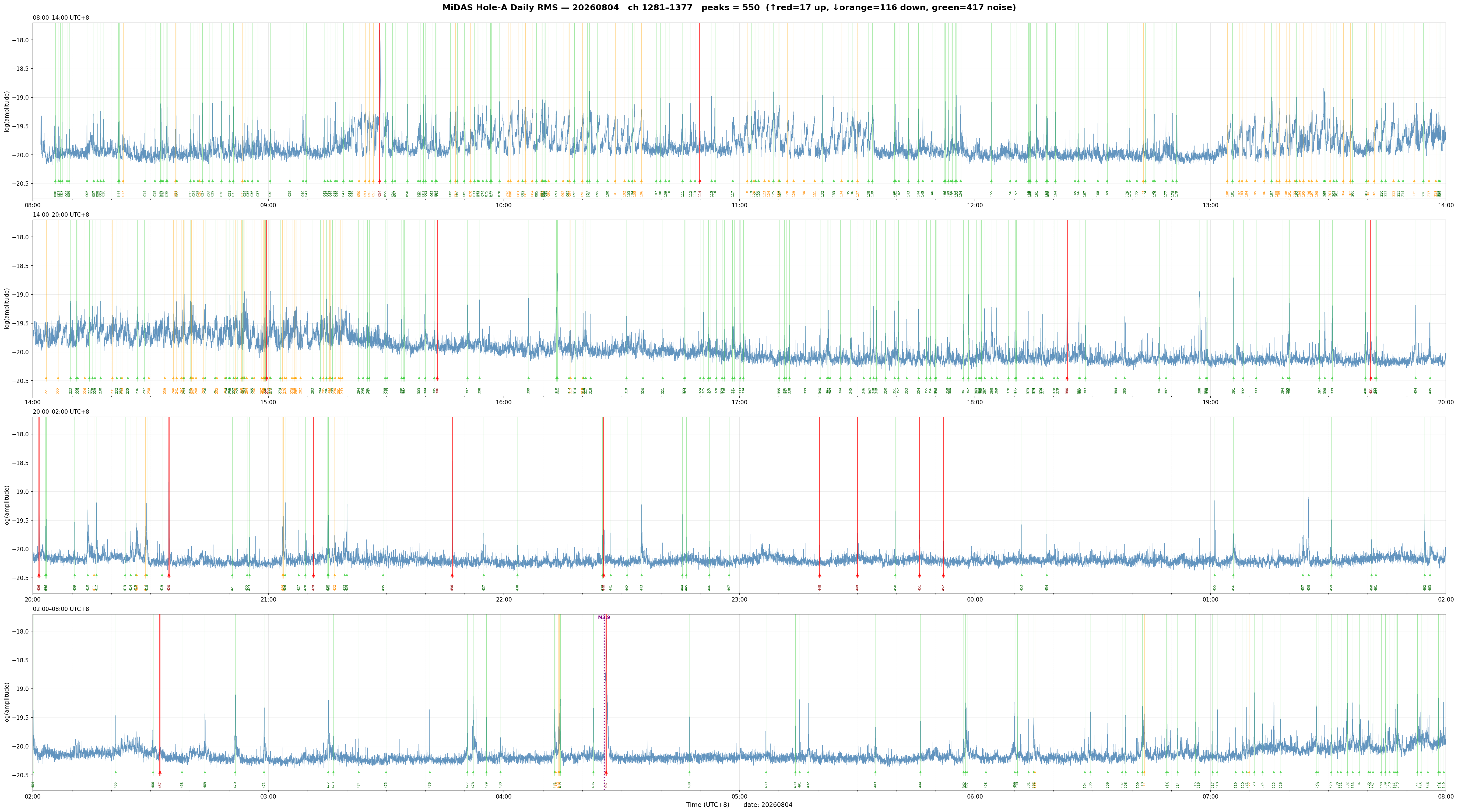Click 05:00 tick in the 02:00–08:00 panel
1458x812 pixels.
tap(739, 796)
